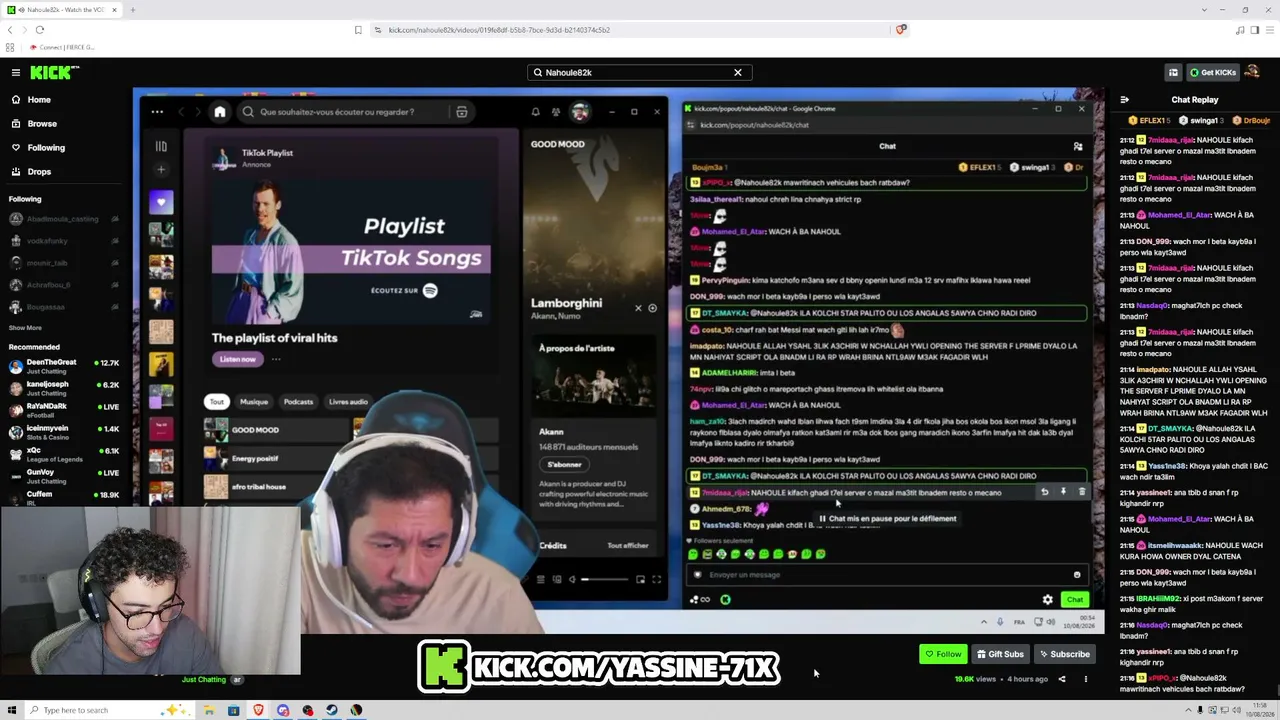Select the Musique filter chip in Spotify
The image size is (1280, 720).
(254, 402)
